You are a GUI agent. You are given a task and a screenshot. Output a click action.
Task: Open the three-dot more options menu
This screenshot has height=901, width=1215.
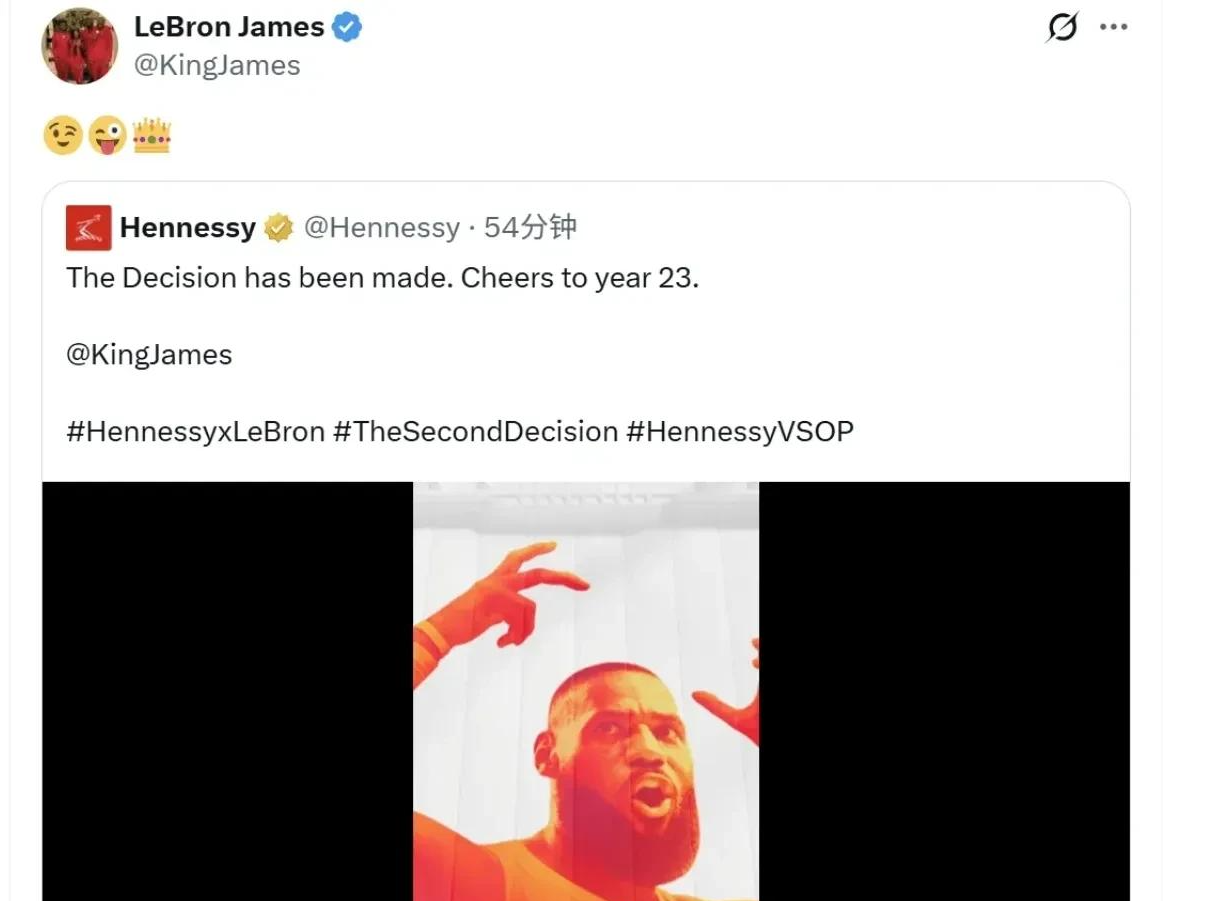(x=1113, y=27)
